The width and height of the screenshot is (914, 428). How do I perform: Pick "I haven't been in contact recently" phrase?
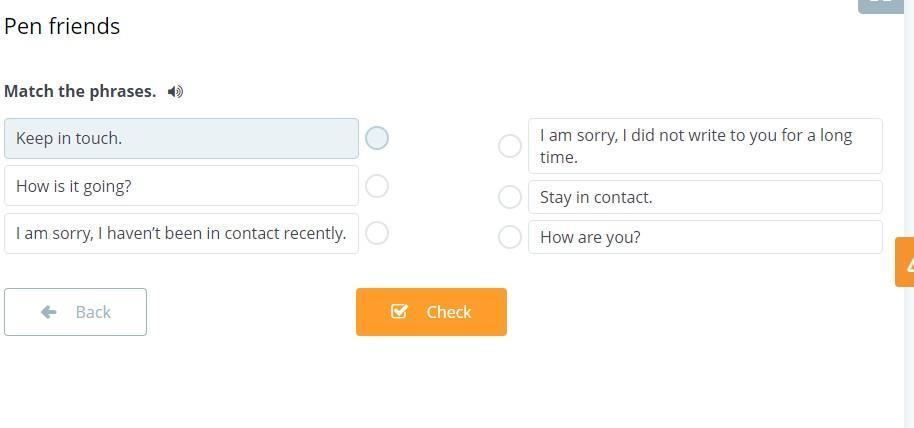pos(181,233)
